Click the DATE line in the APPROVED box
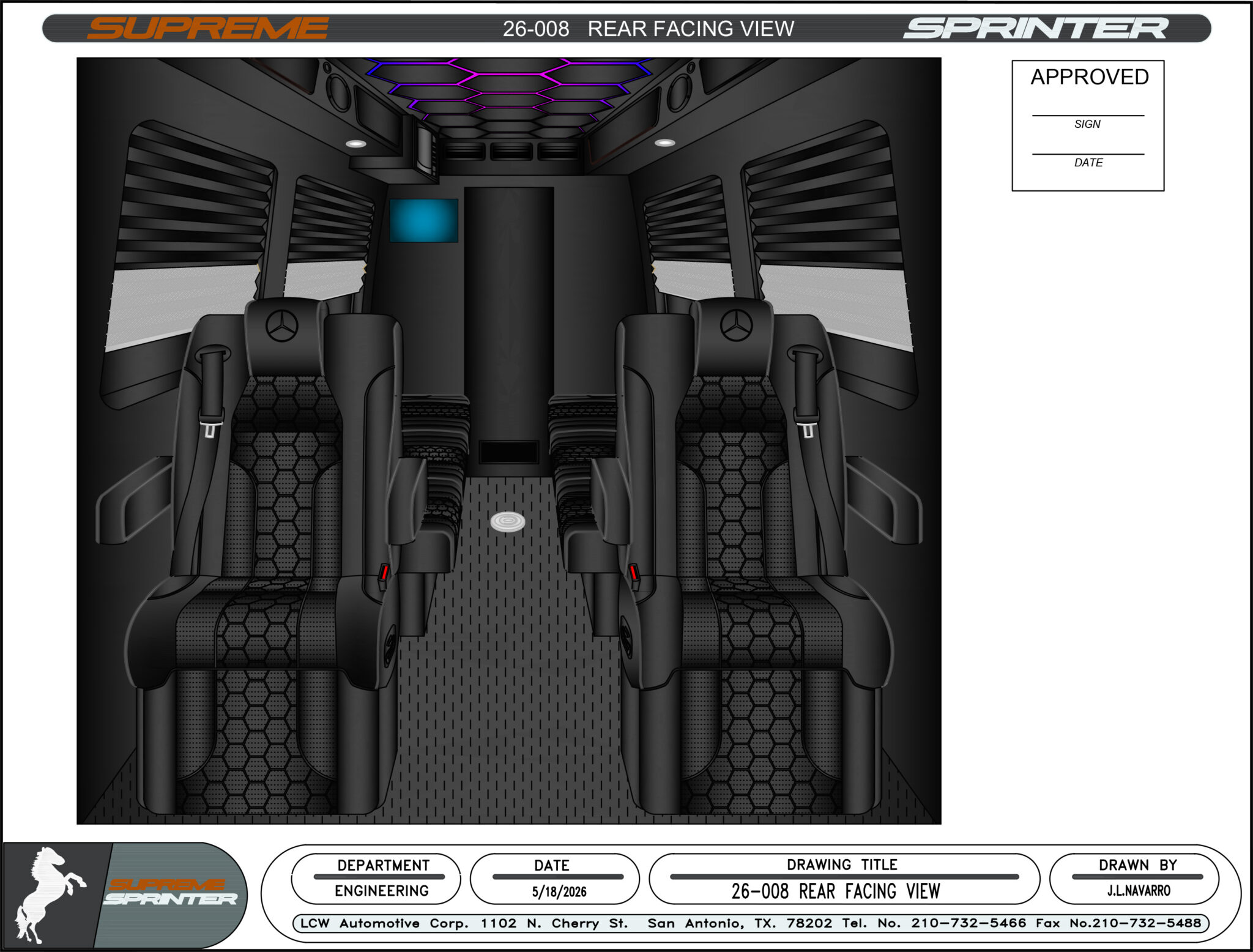 click(x=1088, y=155)
